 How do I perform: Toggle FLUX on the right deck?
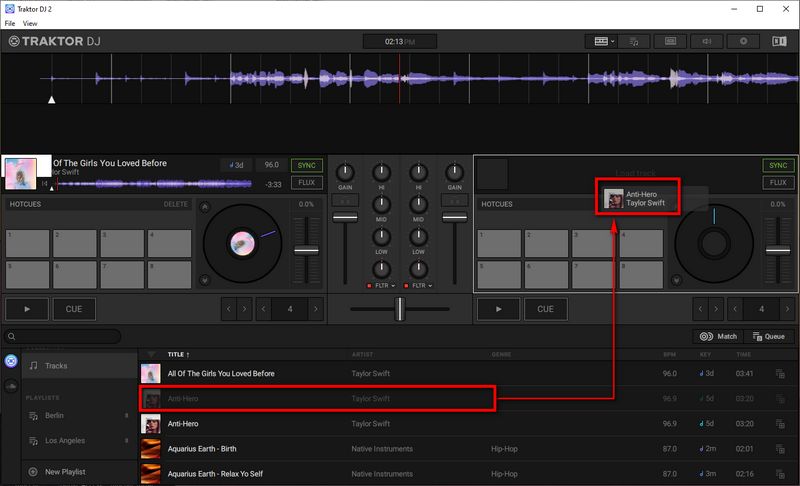click(778, 183)
